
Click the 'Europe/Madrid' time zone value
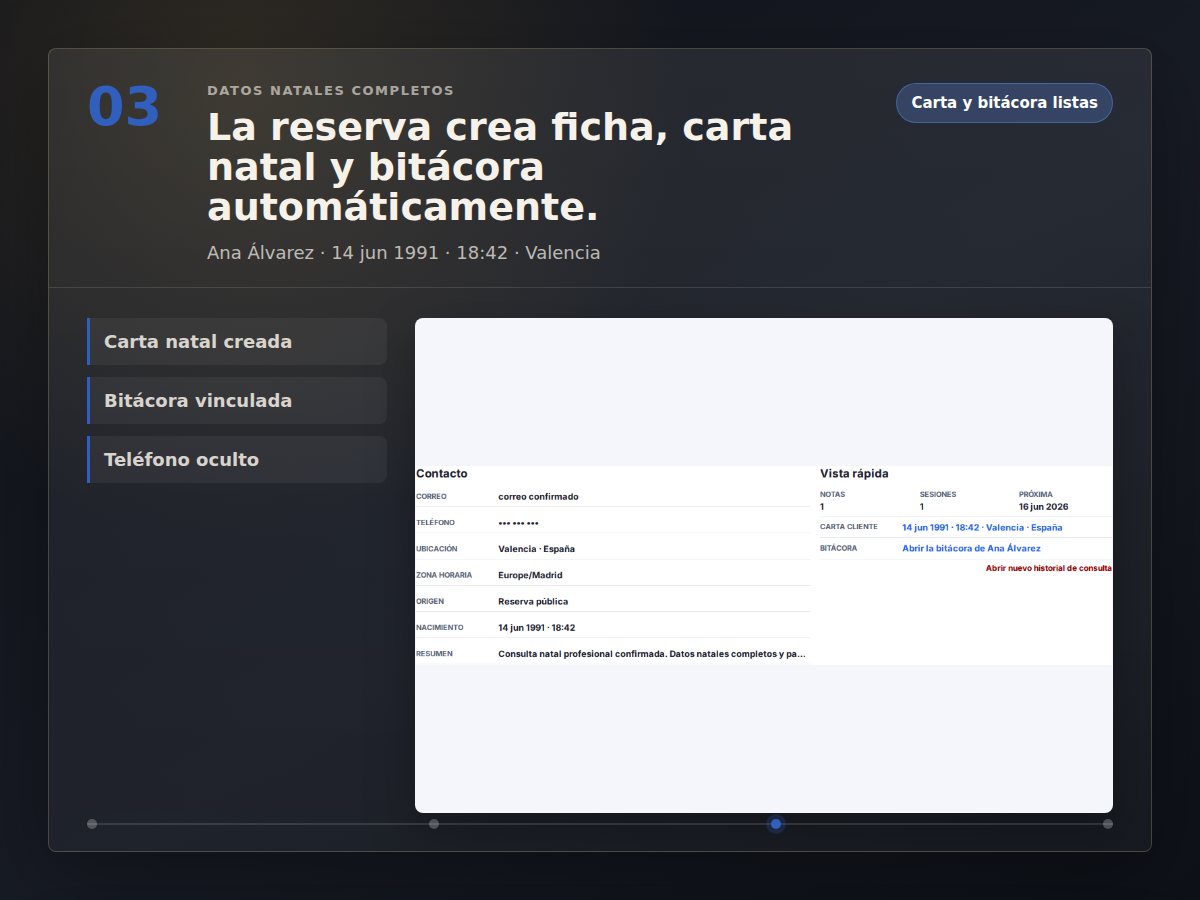click(x=530, y=575)
